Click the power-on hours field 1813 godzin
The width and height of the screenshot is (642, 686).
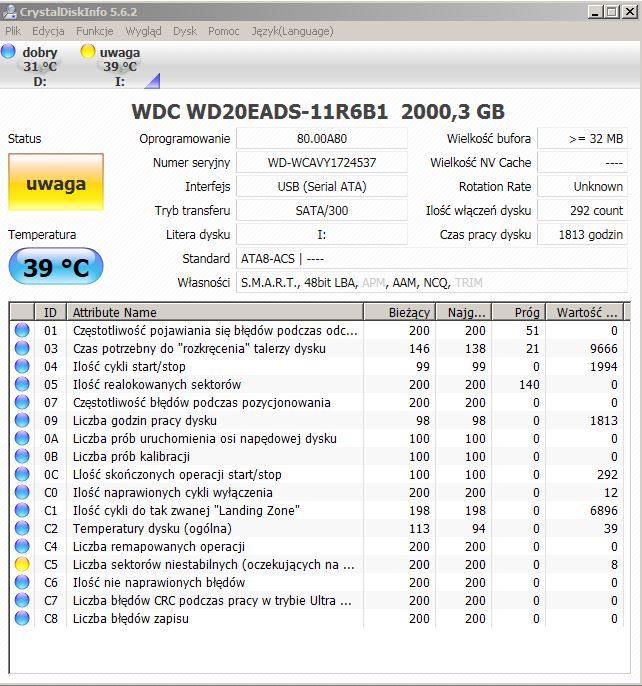pos(582,235)
